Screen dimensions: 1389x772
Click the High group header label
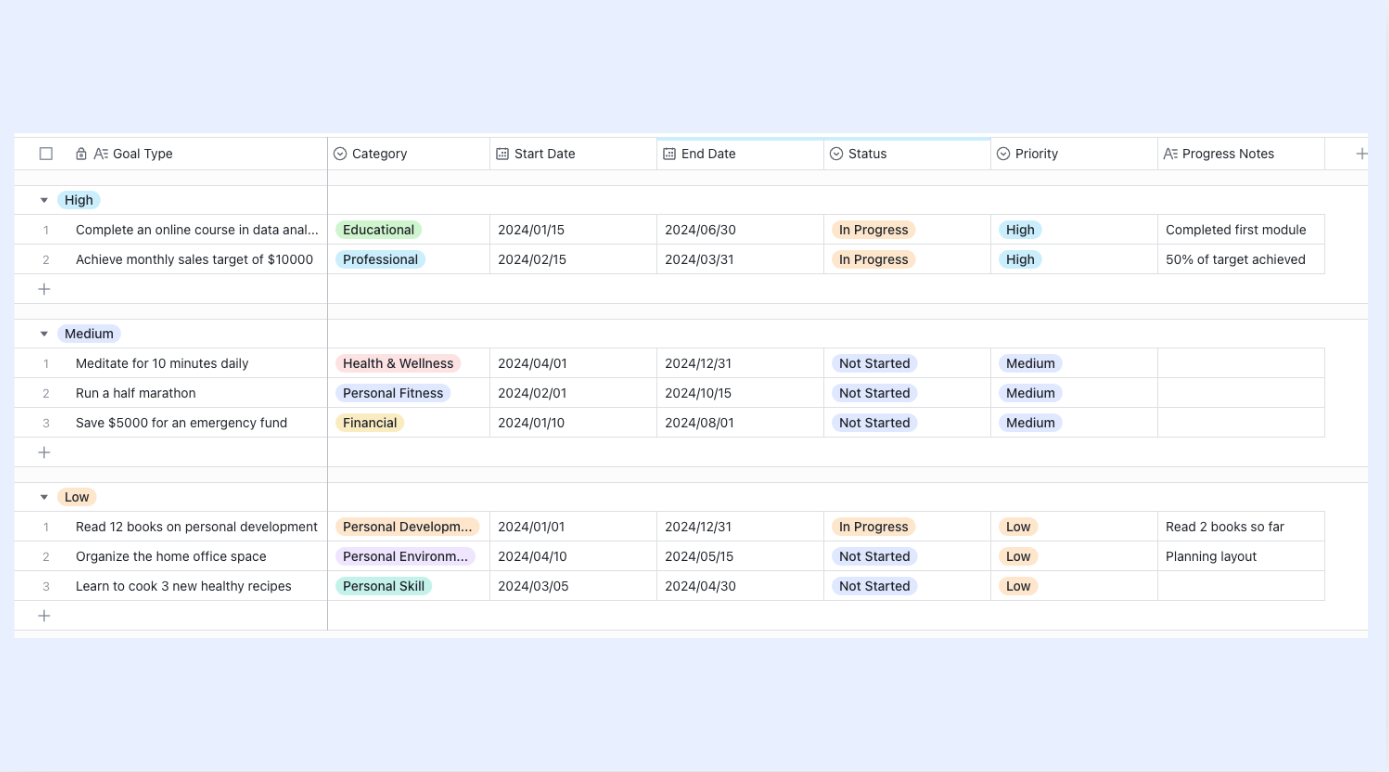click(x=79, y=200)
